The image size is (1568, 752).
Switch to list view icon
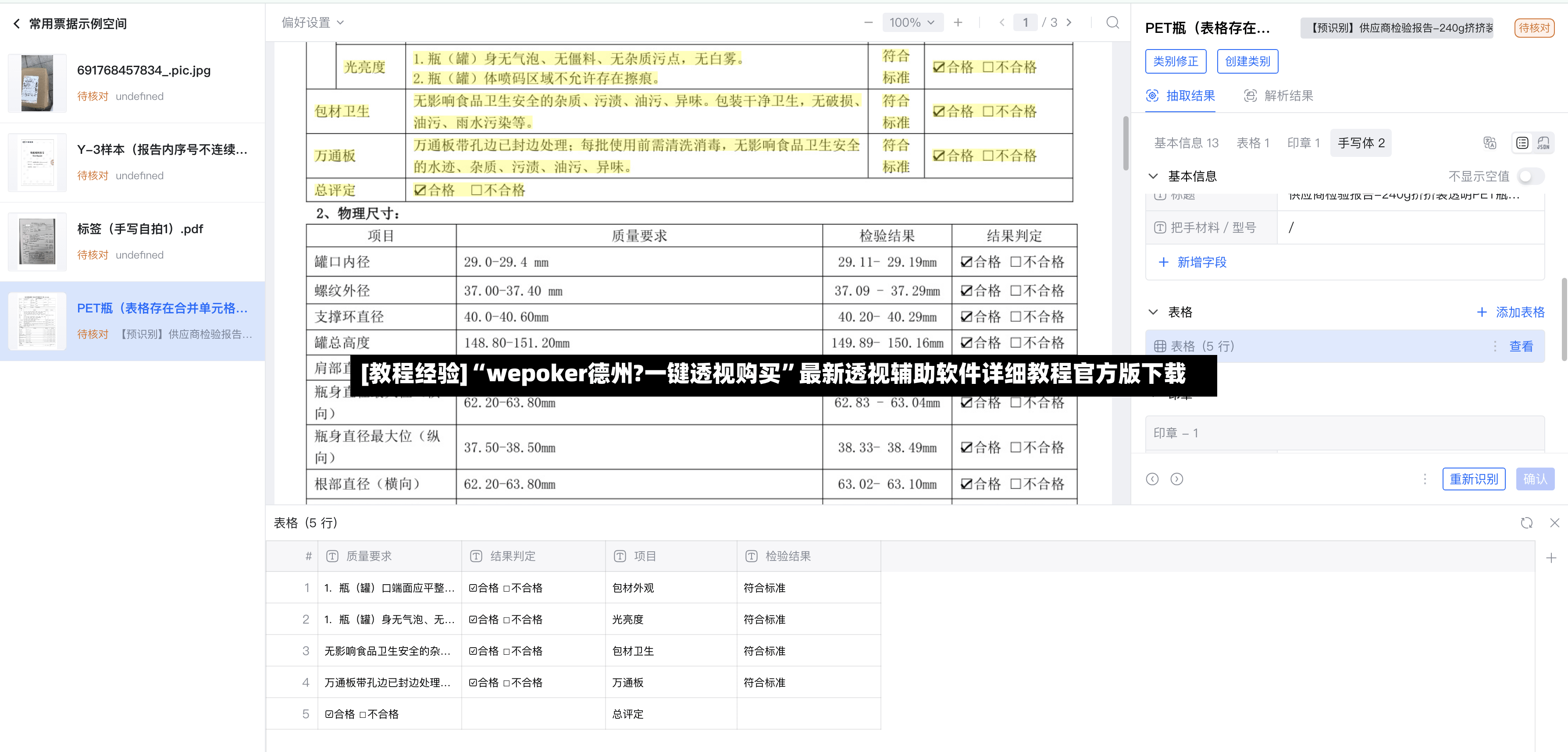pyautogui.click(x=1522, y=143)
